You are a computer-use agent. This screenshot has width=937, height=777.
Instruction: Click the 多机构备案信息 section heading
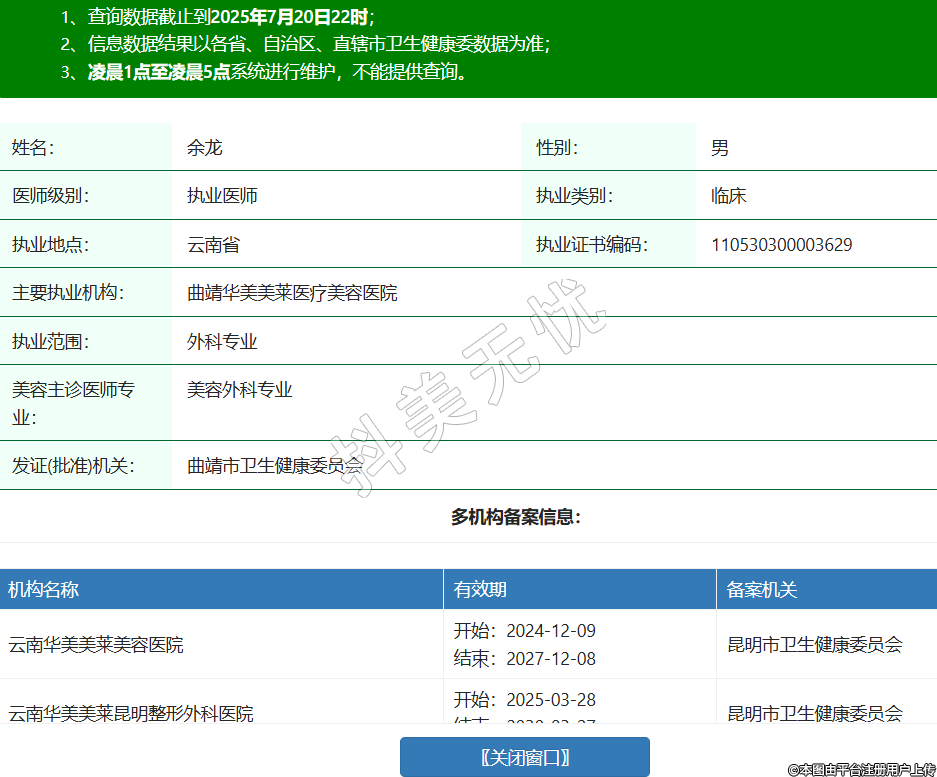[516, 517]
